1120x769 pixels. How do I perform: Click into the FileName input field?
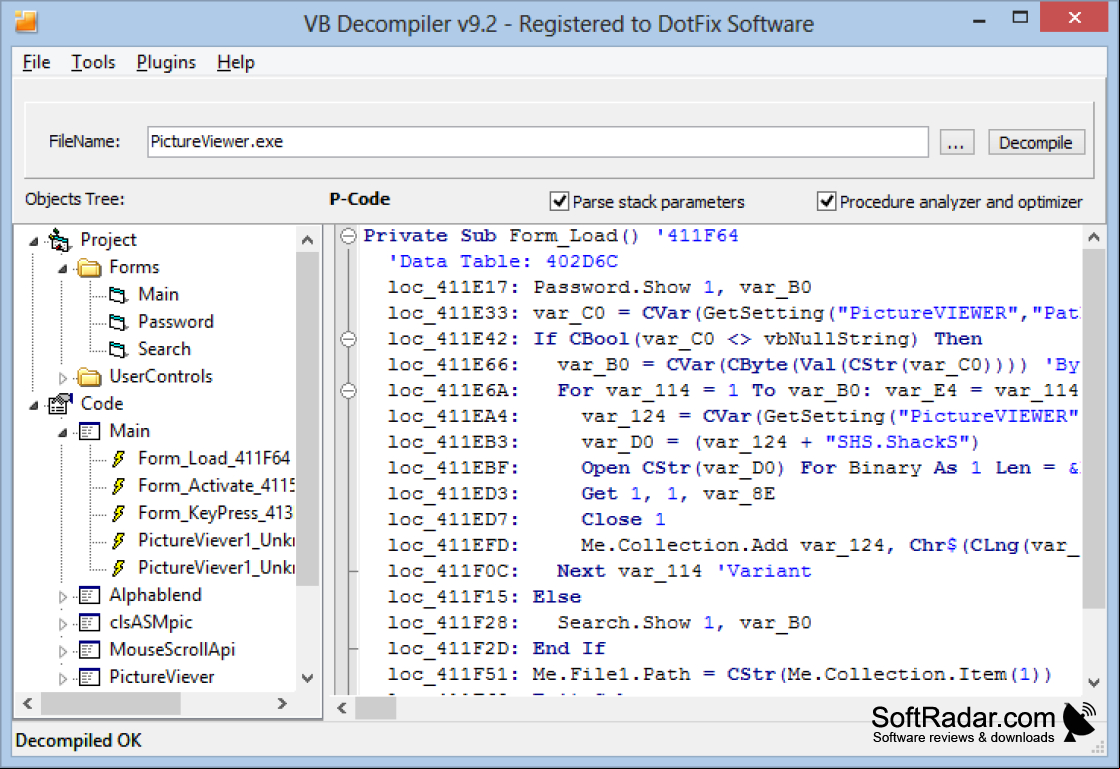[538, 141]
